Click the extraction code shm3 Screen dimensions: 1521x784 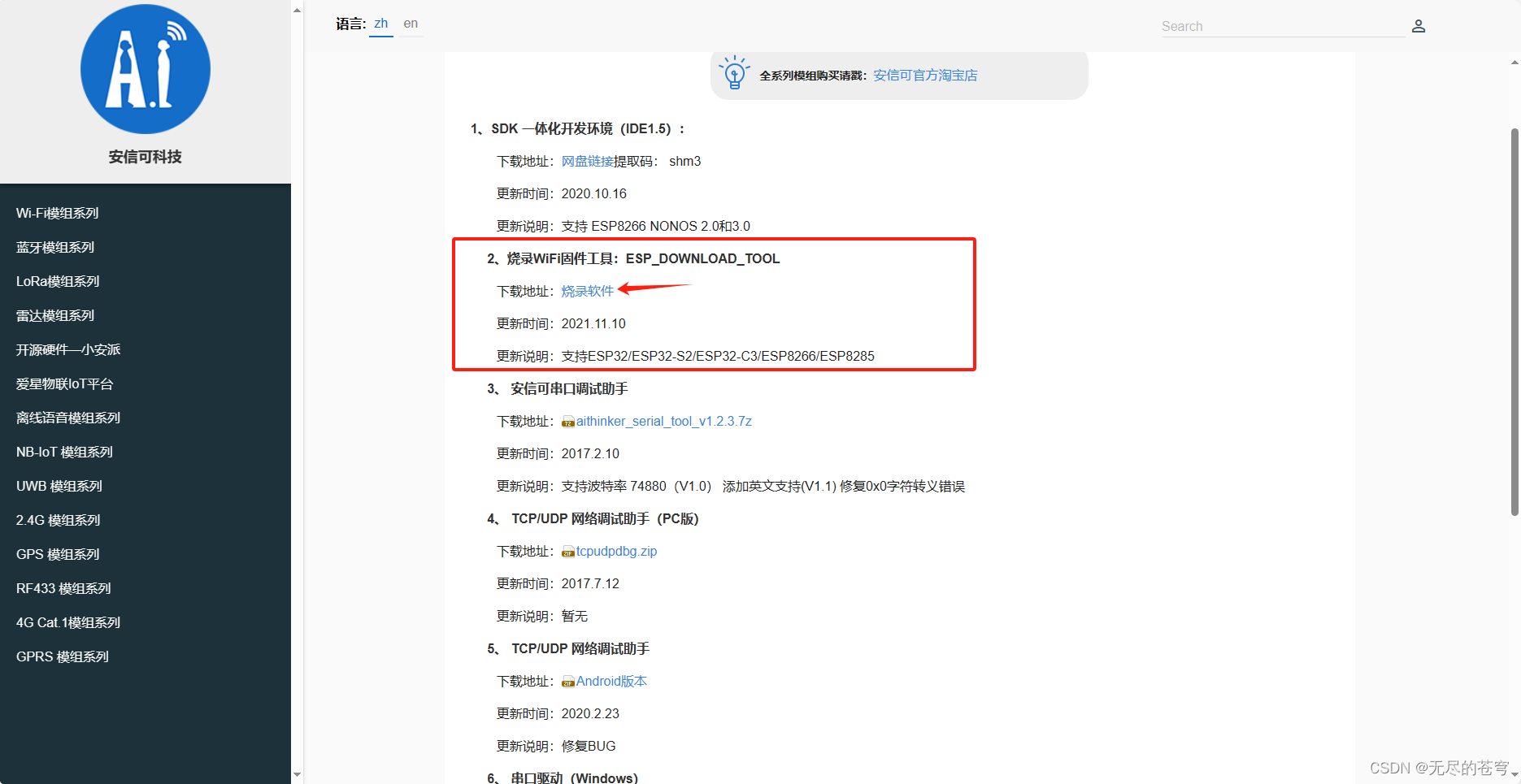[684, 161]
